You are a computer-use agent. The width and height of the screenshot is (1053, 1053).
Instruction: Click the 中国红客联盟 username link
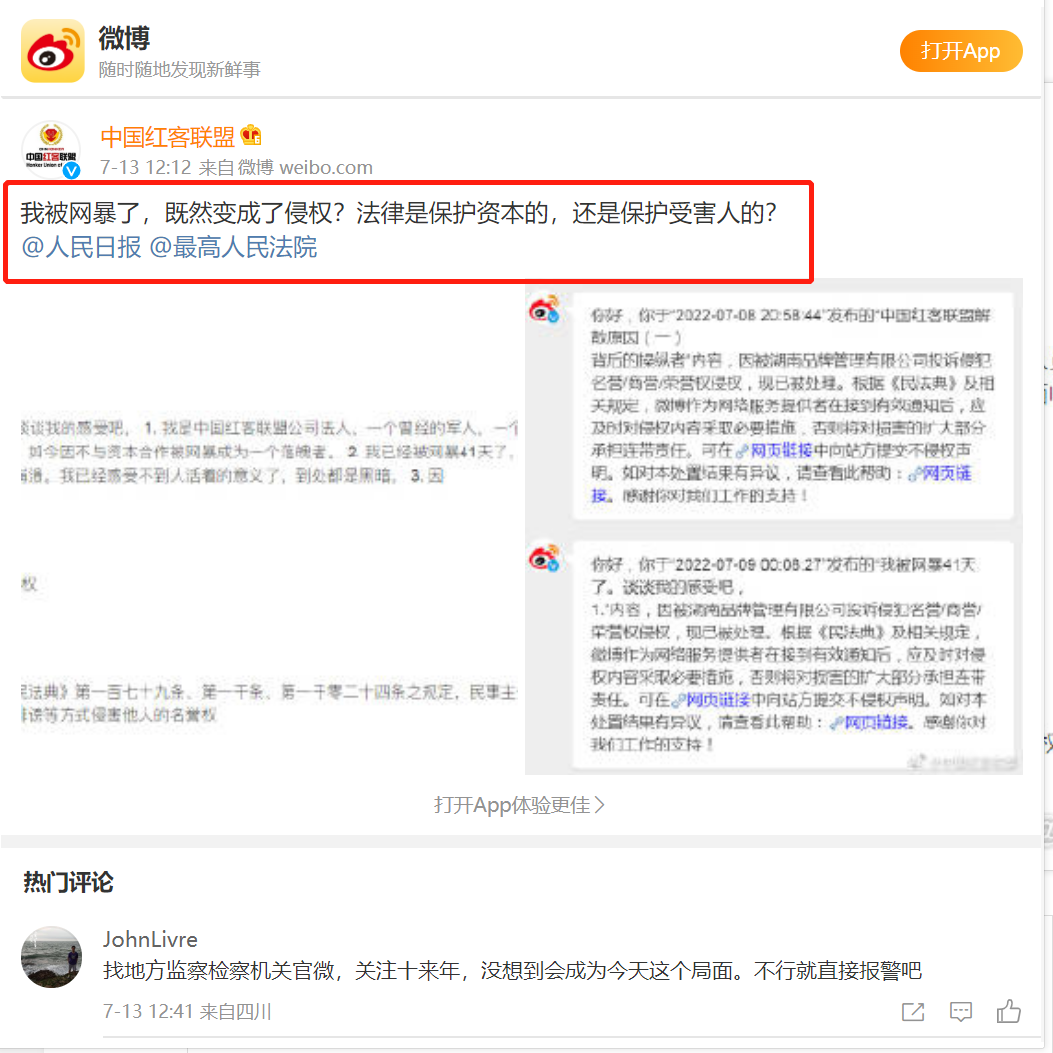pos(167,136)
